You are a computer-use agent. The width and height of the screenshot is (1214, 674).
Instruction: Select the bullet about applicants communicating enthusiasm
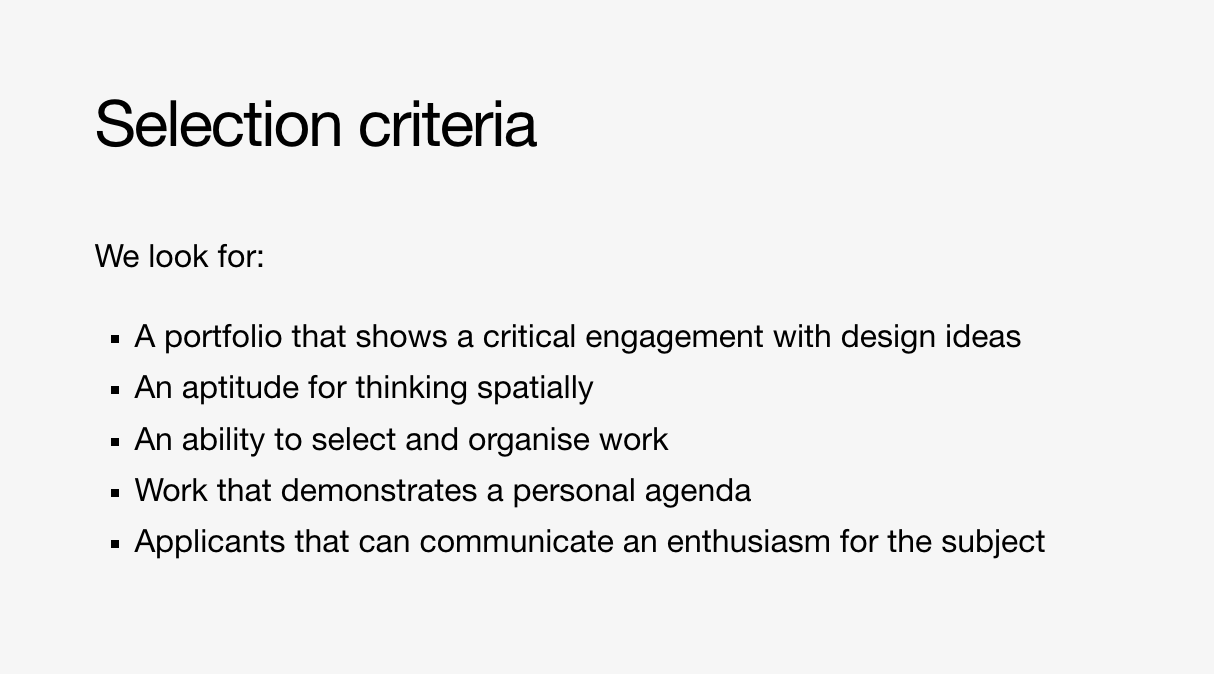click(x=589, y=541)
